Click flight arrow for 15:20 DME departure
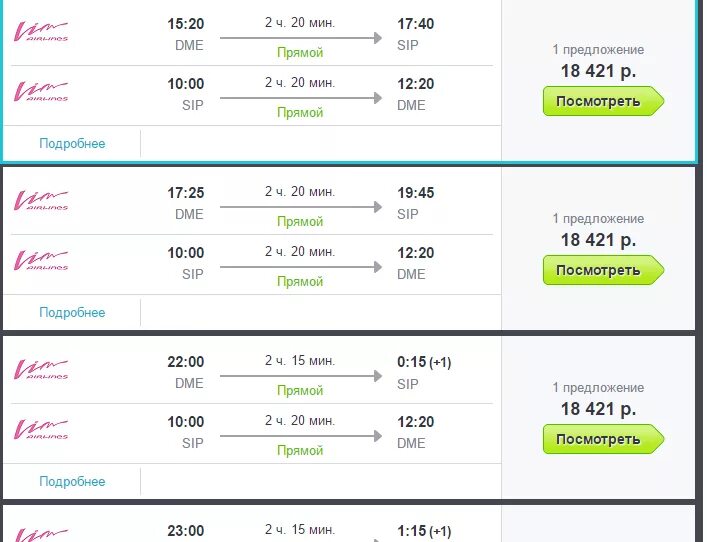This screenshot has height=542, width=707. pyautogui.click(x=301, y=38)
